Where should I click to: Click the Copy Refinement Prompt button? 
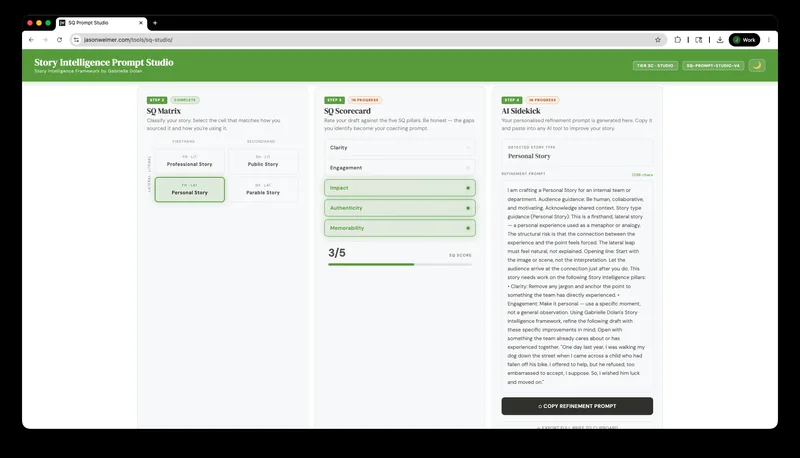(x=577, y=406)
